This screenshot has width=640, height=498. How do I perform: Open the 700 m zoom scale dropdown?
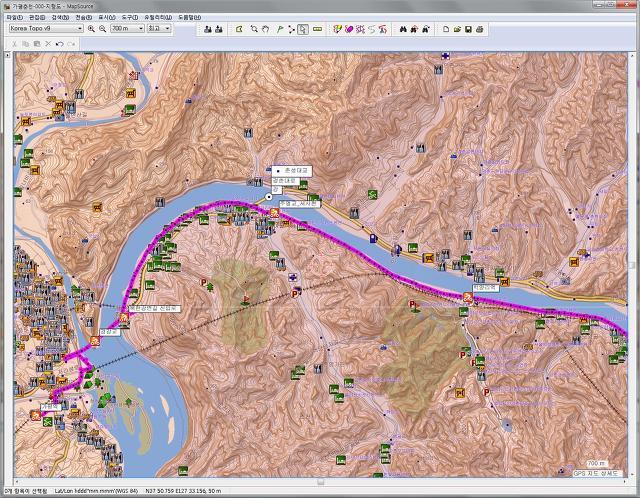[127, 29]
